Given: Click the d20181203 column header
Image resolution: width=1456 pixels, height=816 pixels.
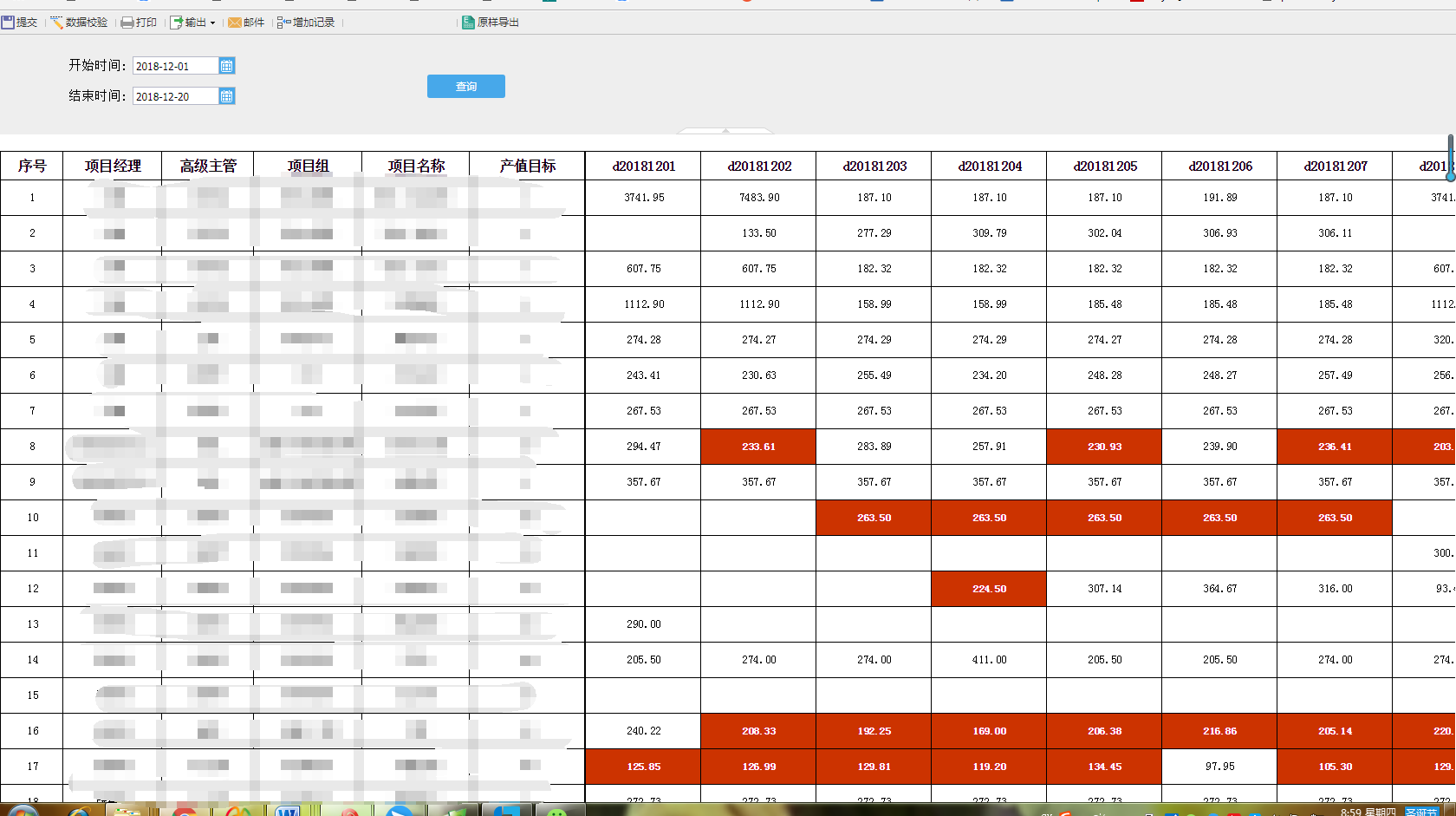Looking at the screenshot, I should (x=874, y=166).
